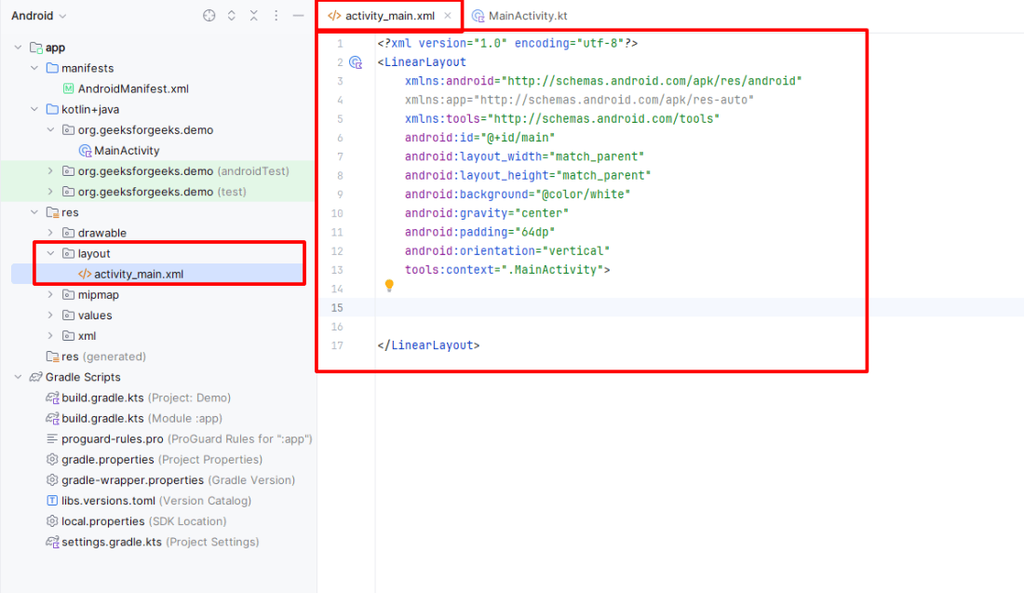Screen dimensions: 1024x593
Task: Click the activity_main.xml file icon in tree
Action: [x=84, y=274]
